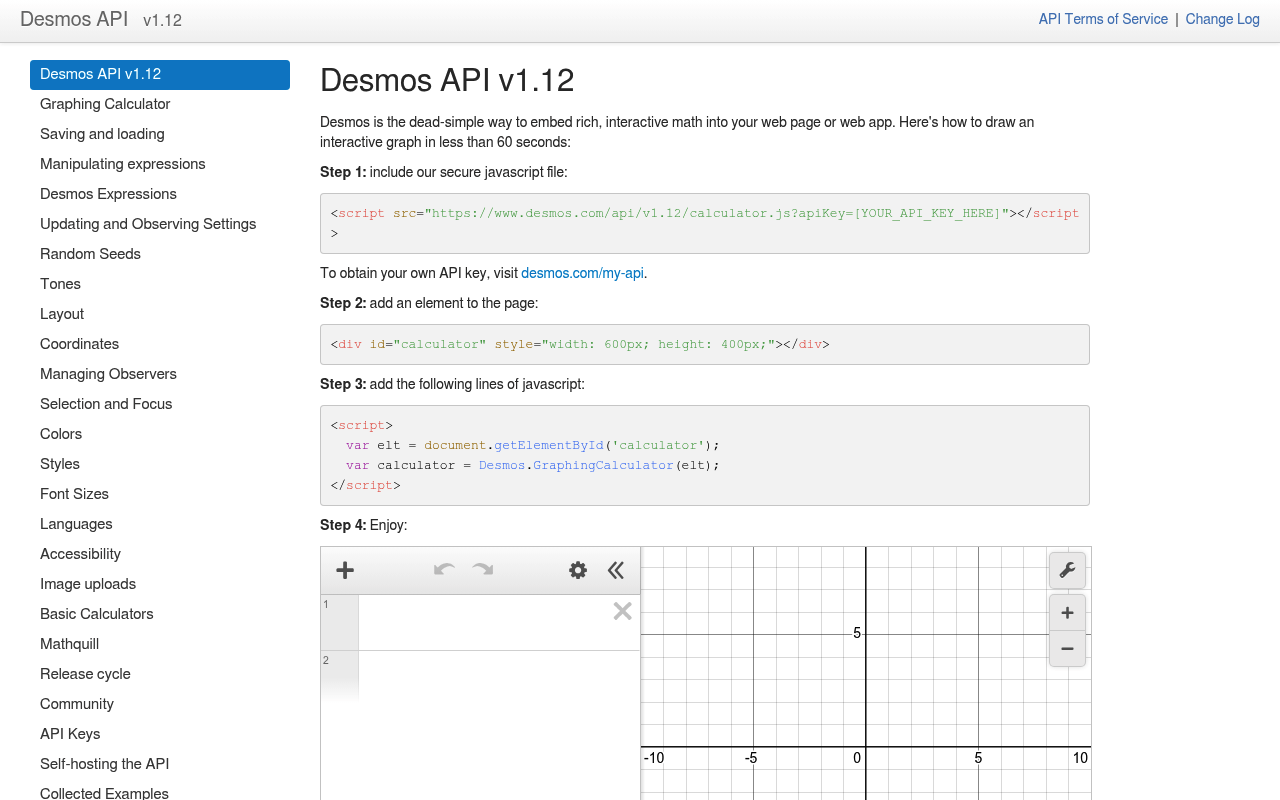Visit the desmos.com/my-api link
This screenshot has width=1280, height=800.
tap(582, 273)
